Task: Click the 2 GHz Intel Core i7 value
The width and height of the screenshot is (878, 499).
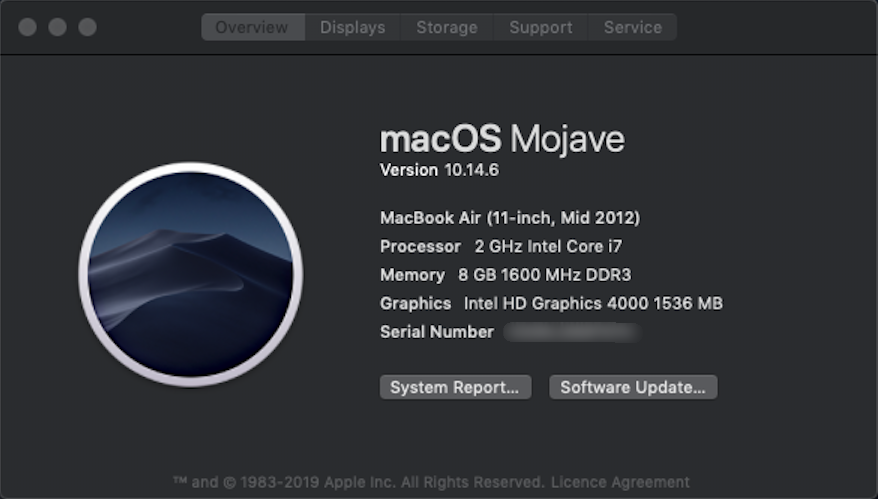Action: coord(548,246)
